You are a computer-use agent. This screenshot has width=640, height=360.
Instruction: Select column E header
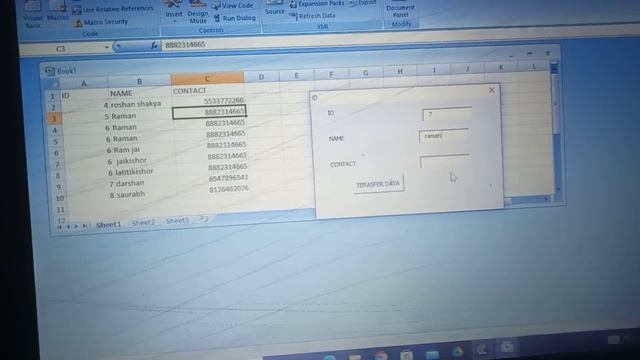coord(296,75)
